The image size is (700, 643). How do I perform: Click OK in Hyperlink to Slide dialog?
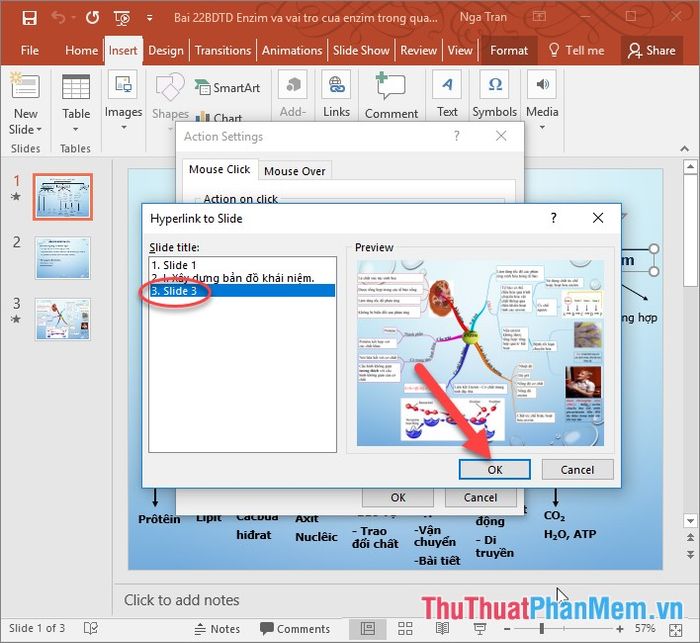coord(495,470)
